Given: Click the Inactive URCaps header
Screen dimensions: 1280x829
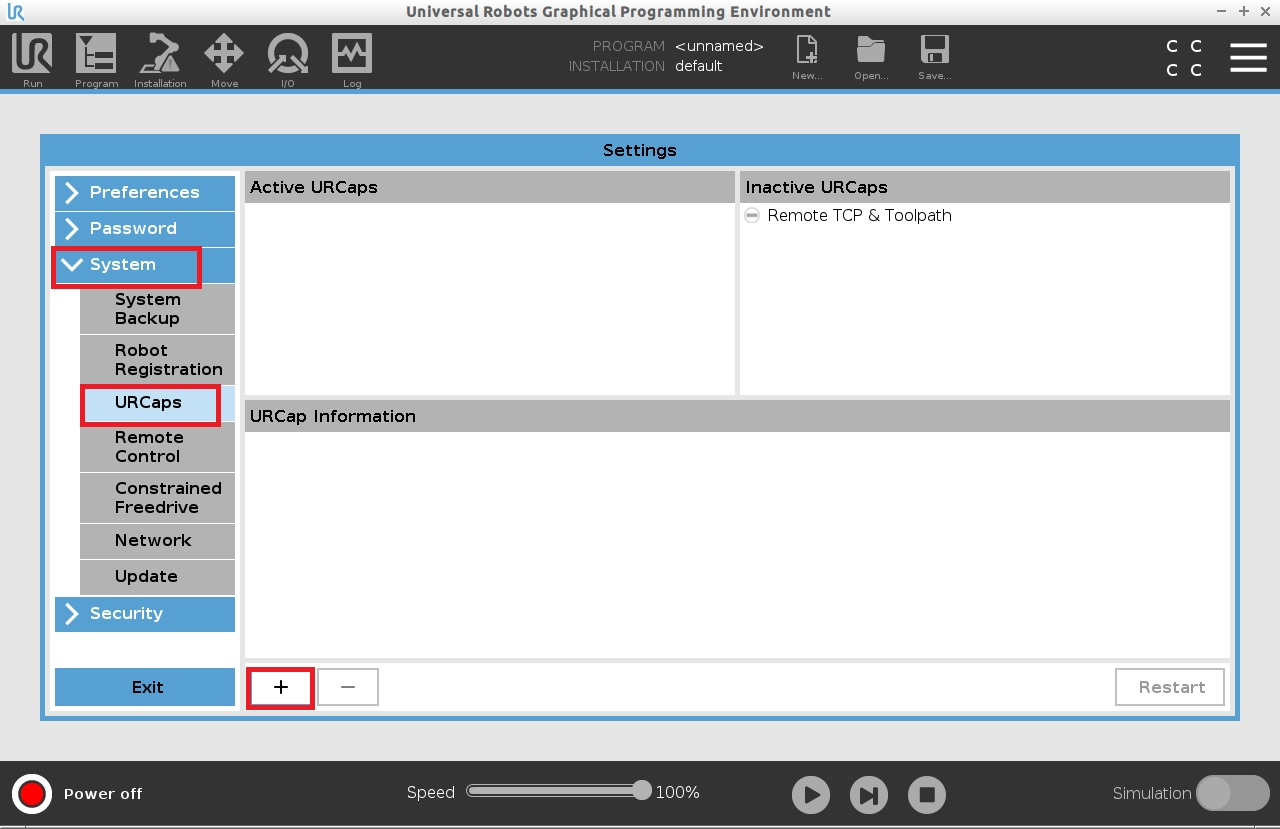Looking at the screenshot, I should (x=985, y=187).
